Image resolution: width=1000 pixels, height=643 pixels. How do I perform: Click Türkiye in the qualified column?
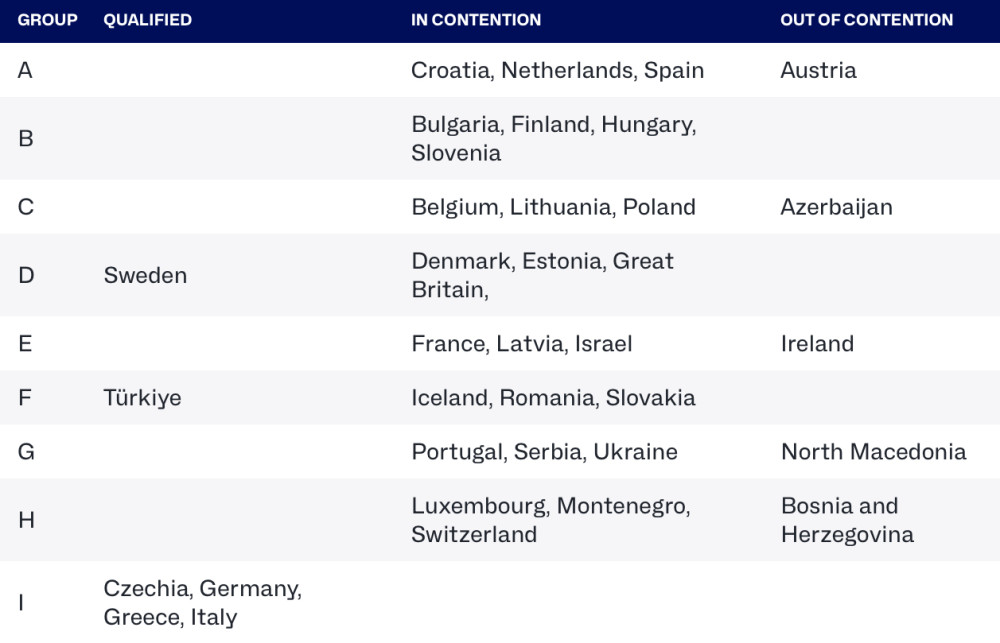click(x=142, y=397)
